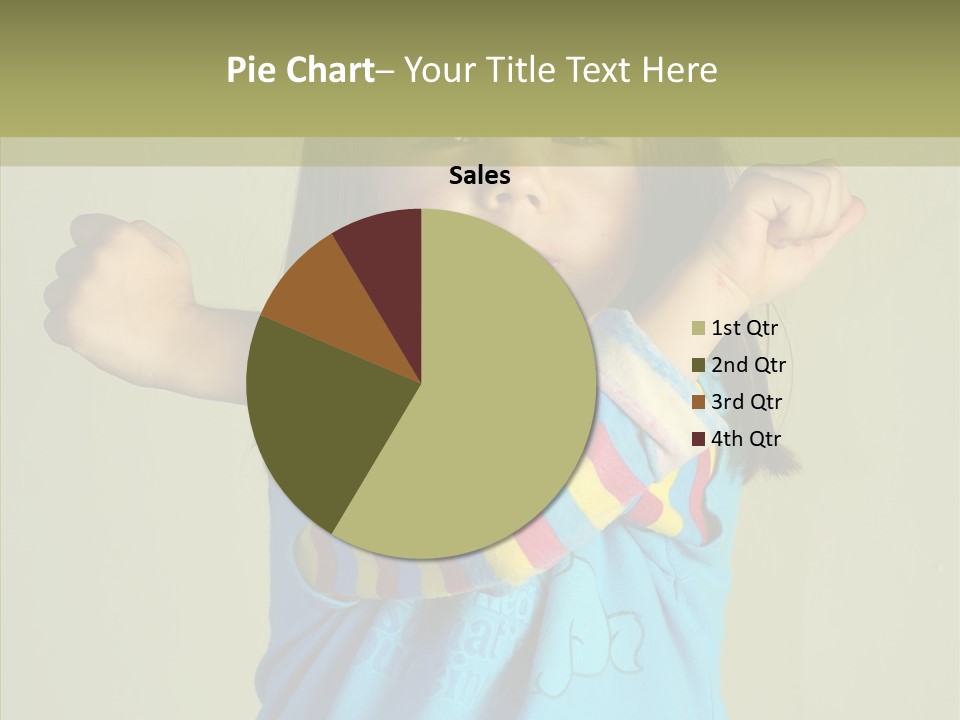Select the 4th Qtr legend label
The width and height of the screenshot is (960, 720).
pyautogui.click(x=746, y=439)
